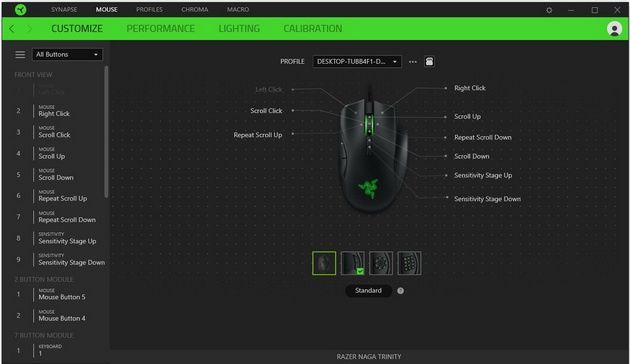The image size is (630, 364).
Task: Open the All Buttons dropdown
Action: point(67,54)
